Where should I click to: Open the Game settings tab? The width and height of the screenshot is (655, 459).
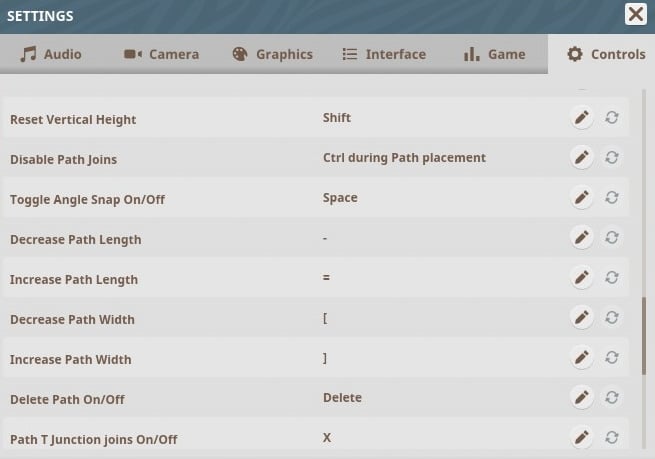(x=495, y=54)
